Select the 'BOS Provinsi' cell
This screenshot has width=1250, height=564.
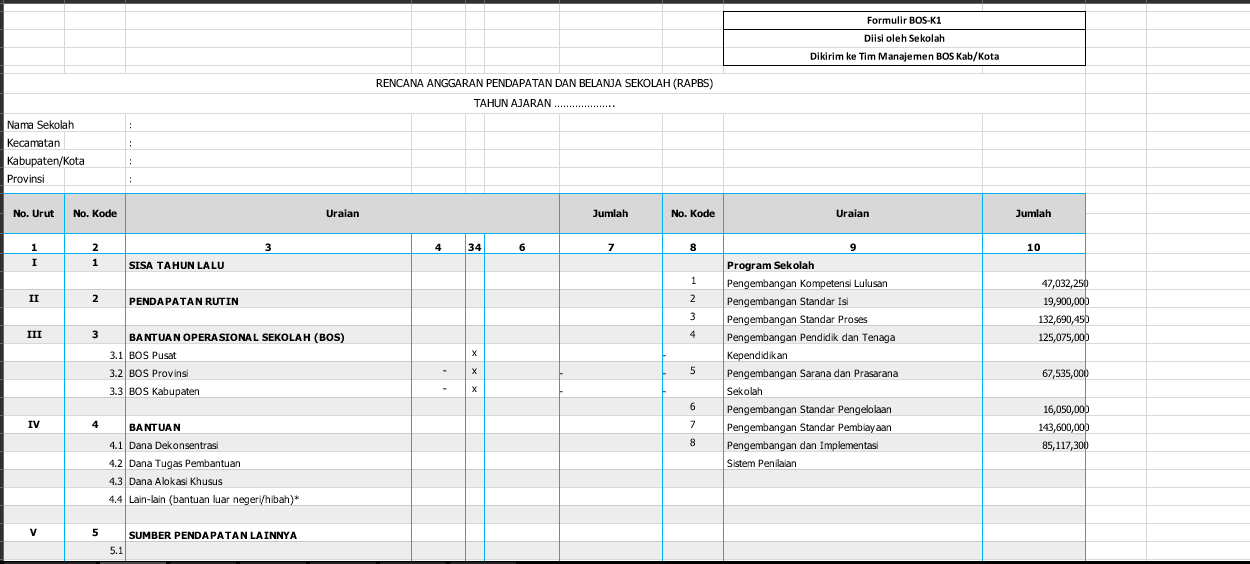point(269,373)
